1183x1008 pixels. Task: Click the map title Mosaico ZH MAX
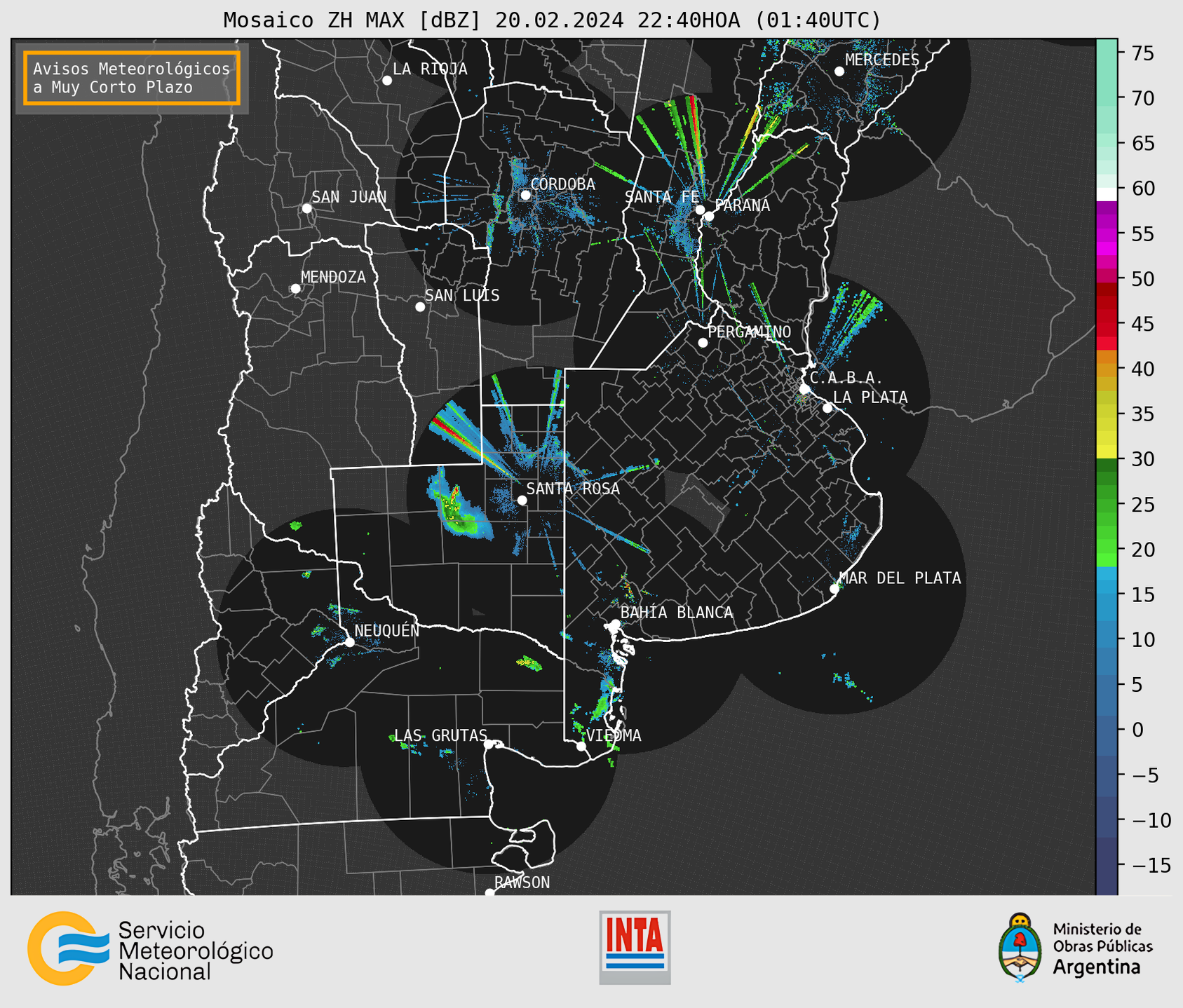pyautogui.click(x=551, y=20)
